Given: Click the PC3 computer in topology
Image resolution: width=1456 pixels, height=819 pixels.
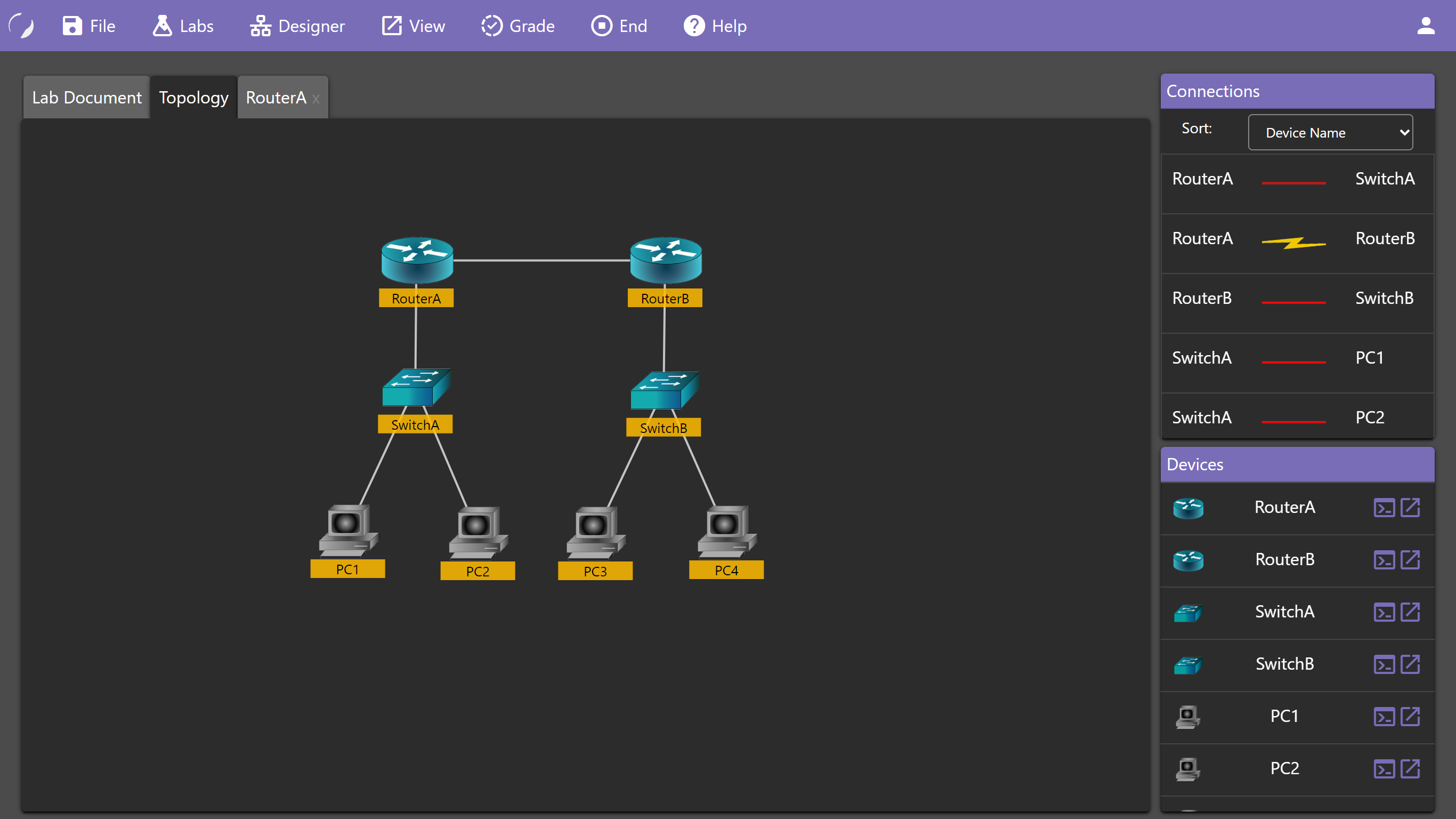Looking at the screenshot, I should tap(595, 532).
